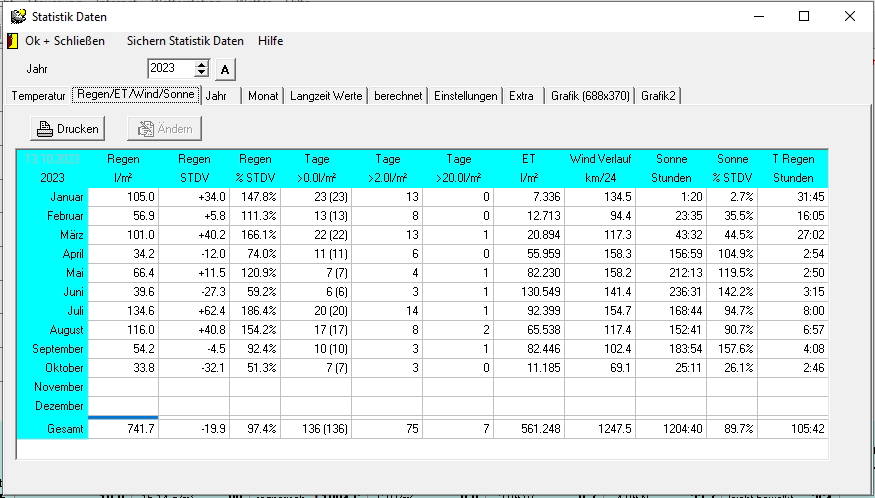
Task: Open the Ok + Schließen menu item
Action: 65,41
